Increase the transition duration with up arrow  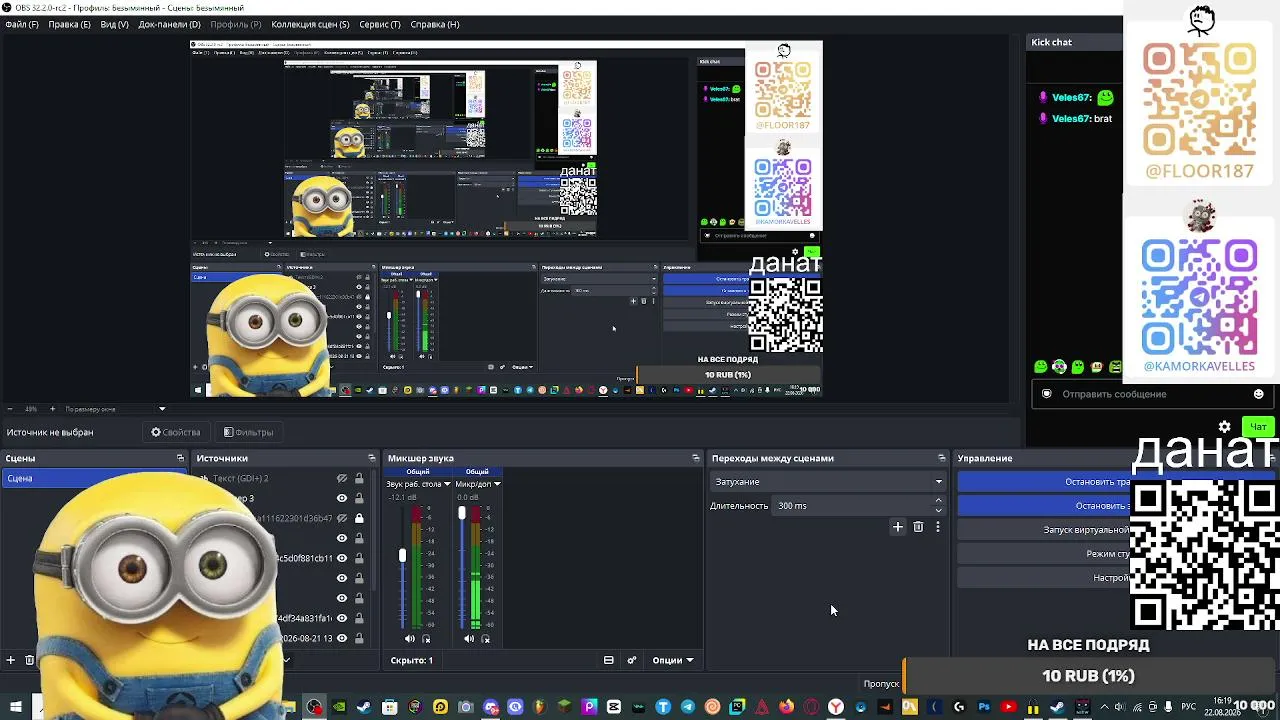tap(938, 502)
